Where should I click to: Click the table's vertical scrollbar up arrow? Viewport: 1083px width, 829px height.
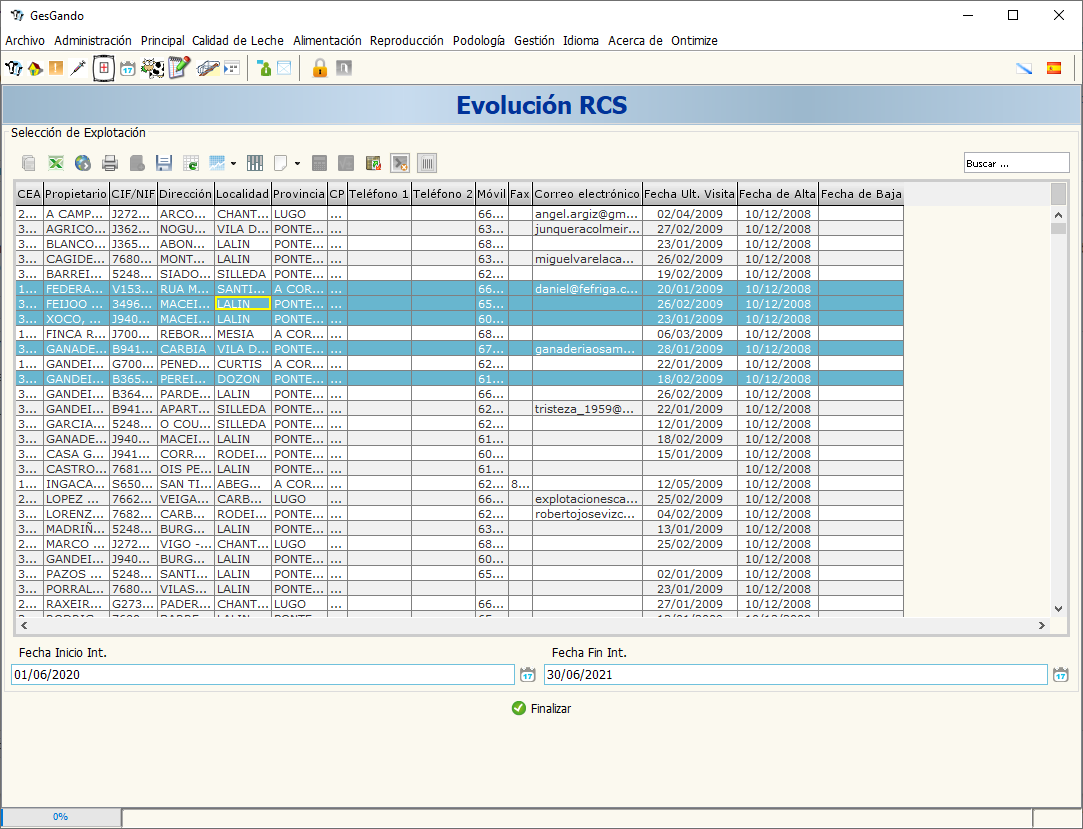1058,214
